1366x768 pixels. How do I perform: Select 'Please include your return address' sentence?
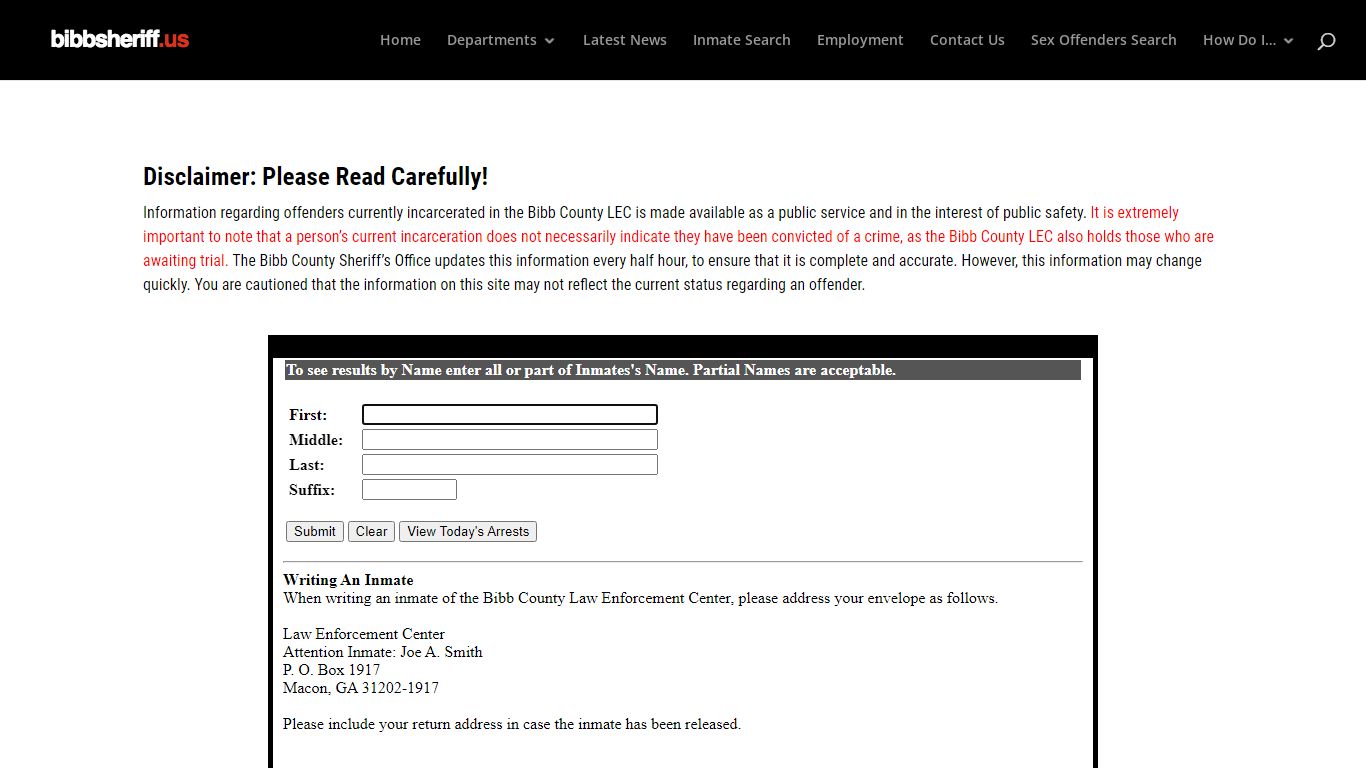[512, 724]
